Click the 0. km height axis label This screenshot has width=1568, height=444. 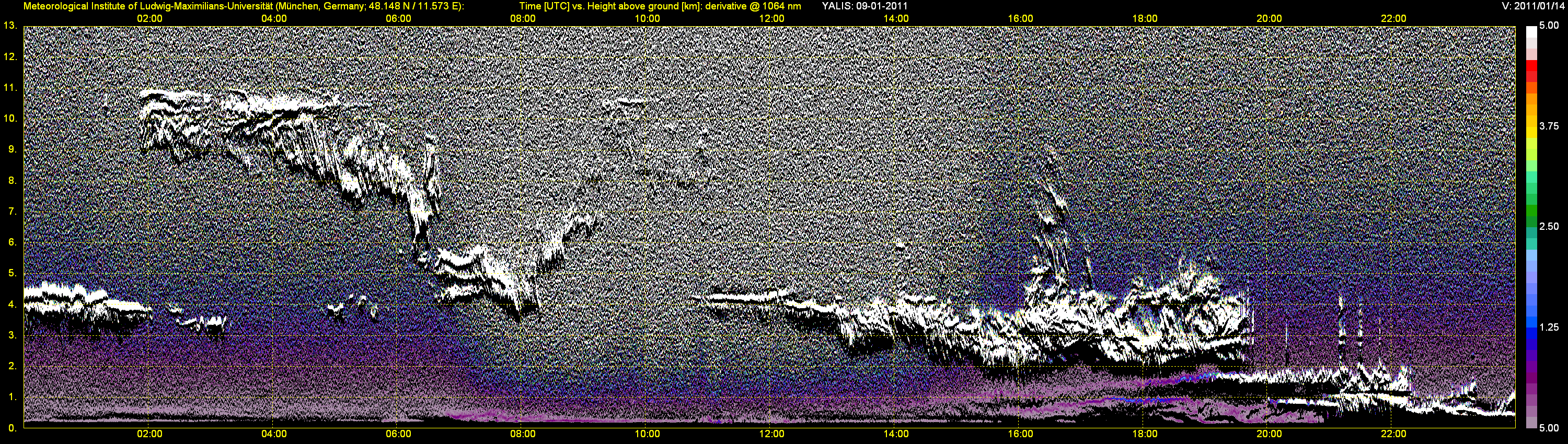[12, 428]
